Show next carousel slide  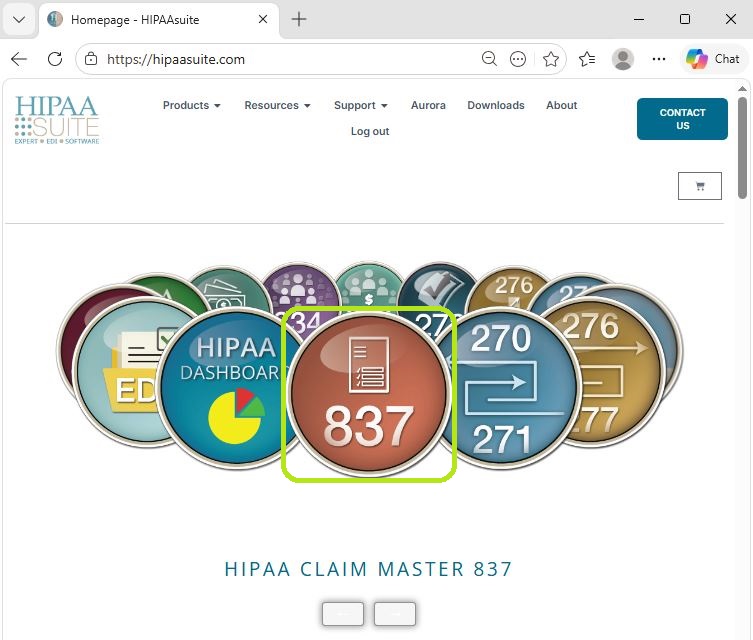pyautogui.click(x=395, y=614)
